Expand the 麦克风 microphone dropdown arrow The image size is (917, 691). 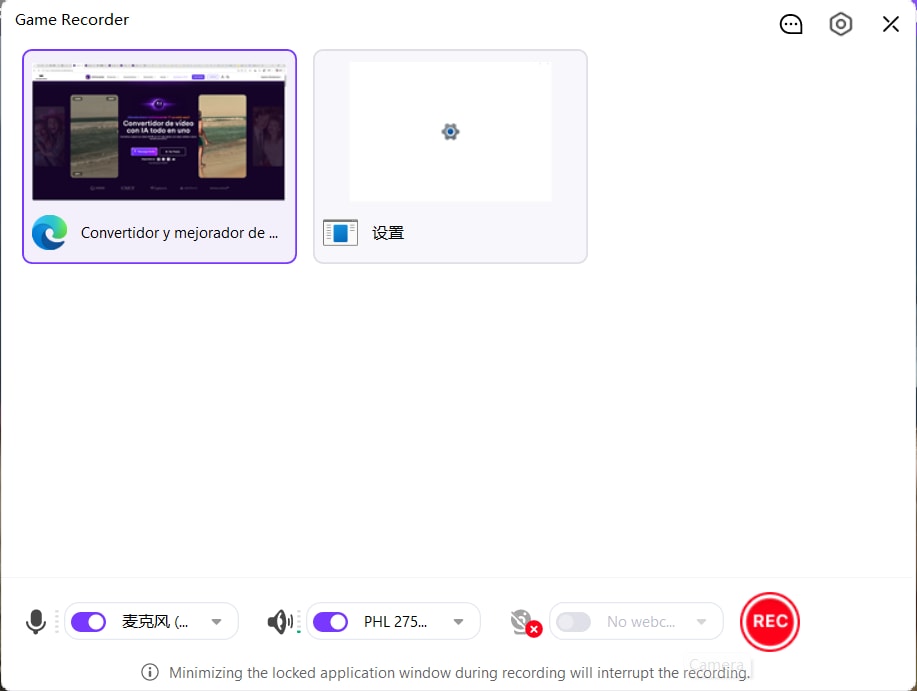click(216, 621)
